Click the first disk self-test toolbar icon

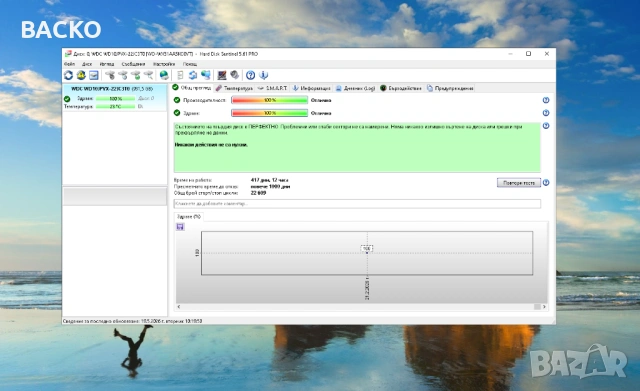point(110,75)
